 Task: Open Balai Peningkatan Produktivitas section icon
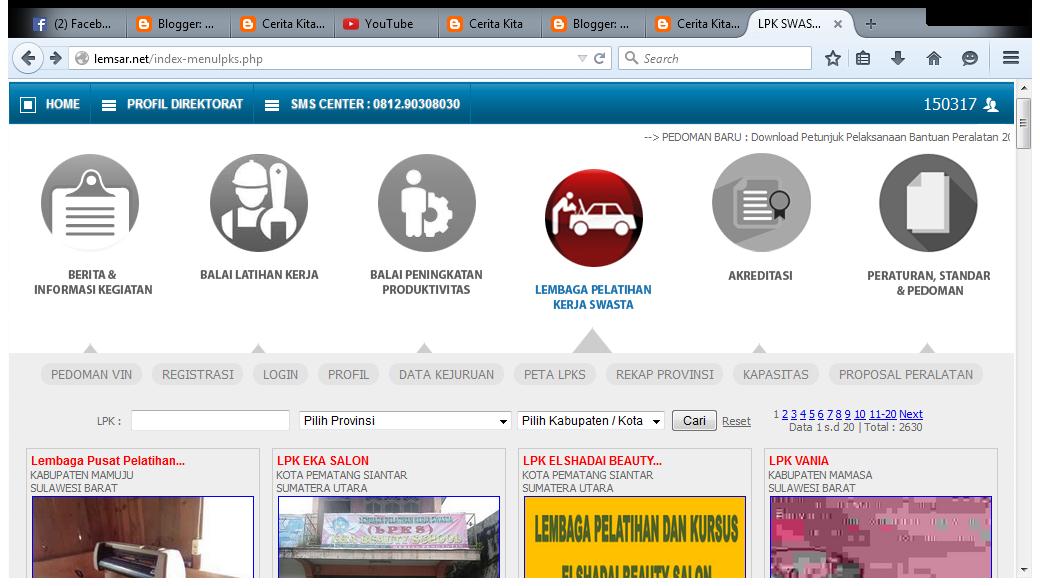point(426,202)
